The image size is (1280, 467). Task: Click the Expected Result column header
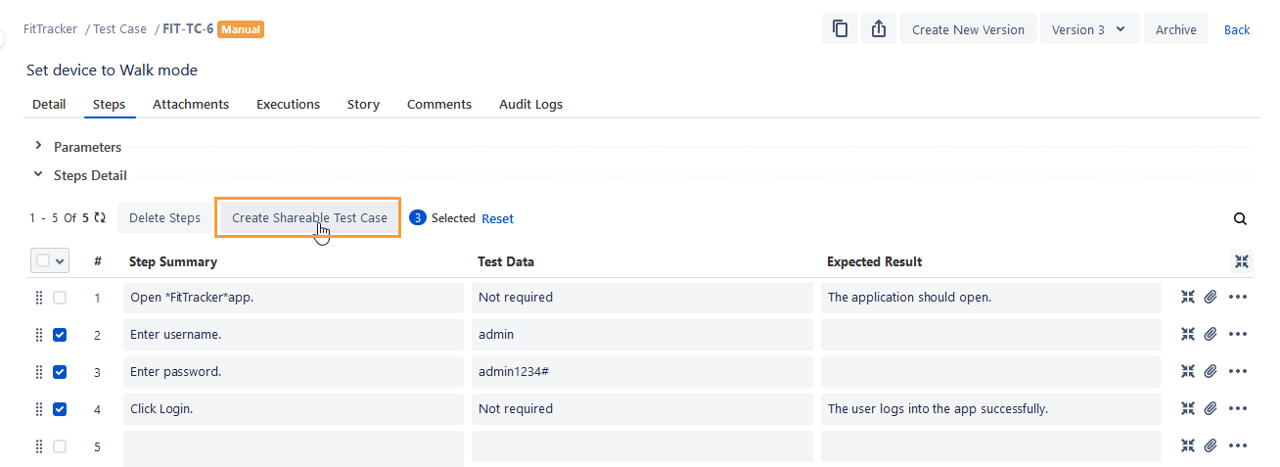coord(874,261)
